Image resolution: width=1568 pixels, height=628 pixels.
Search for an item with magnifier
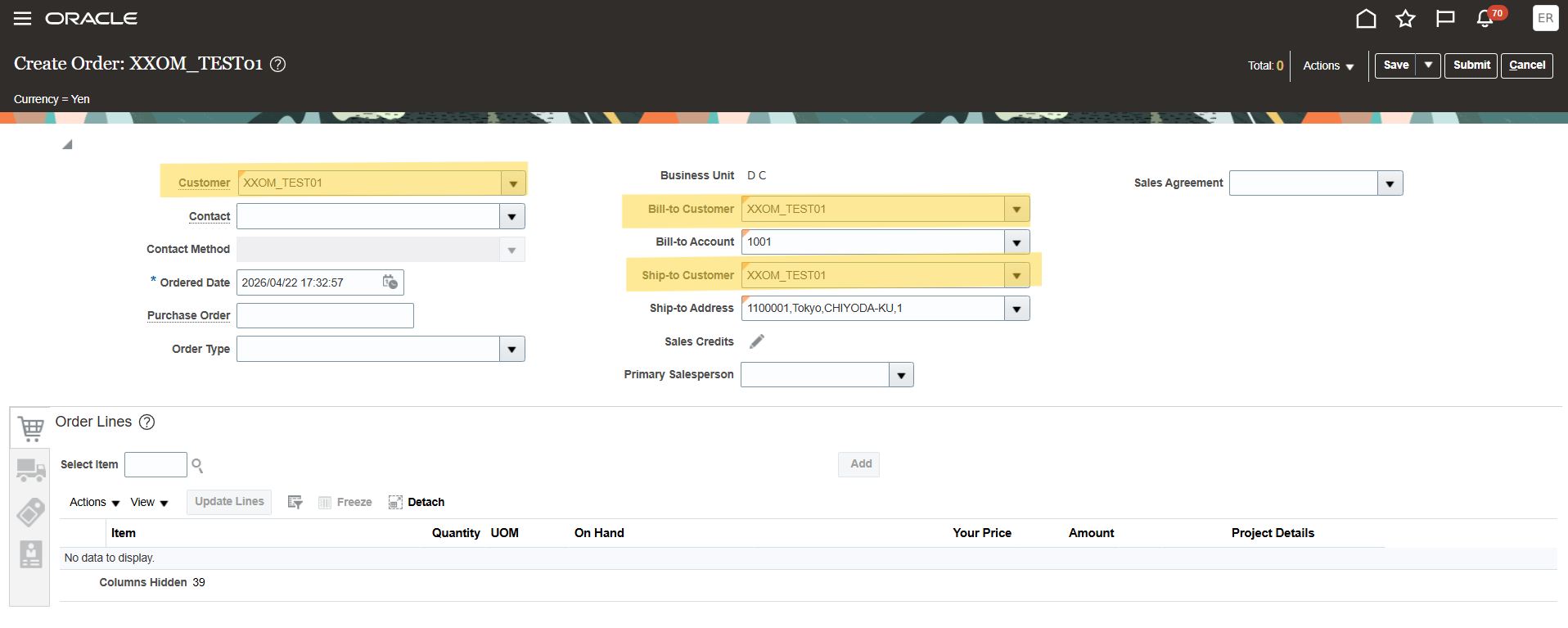(197, 465)
